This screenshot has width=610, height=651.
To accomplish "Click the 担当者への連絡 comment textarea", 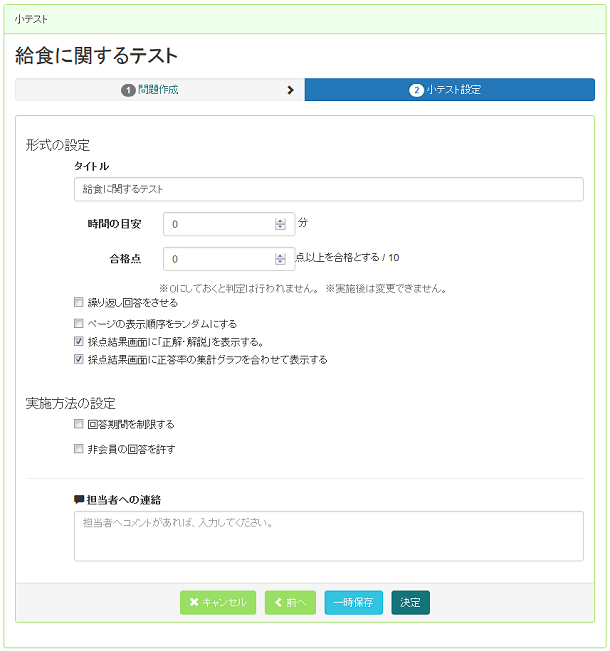I will (x=329, y=536).
